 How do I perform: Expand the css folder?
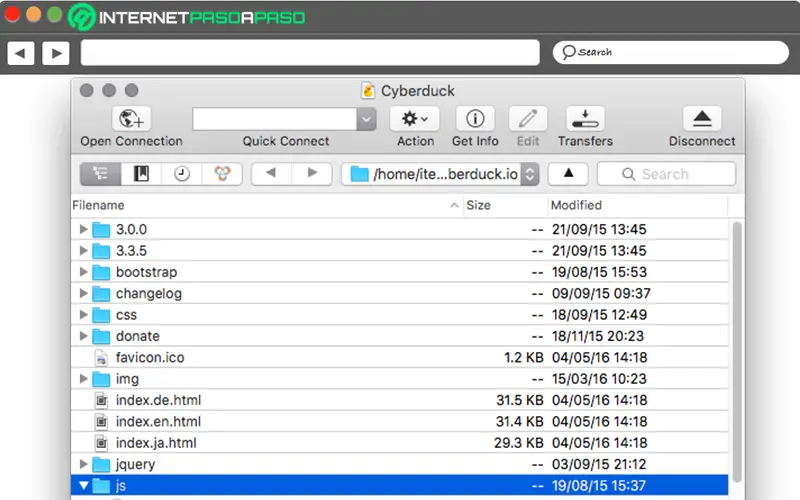[83, 315]
